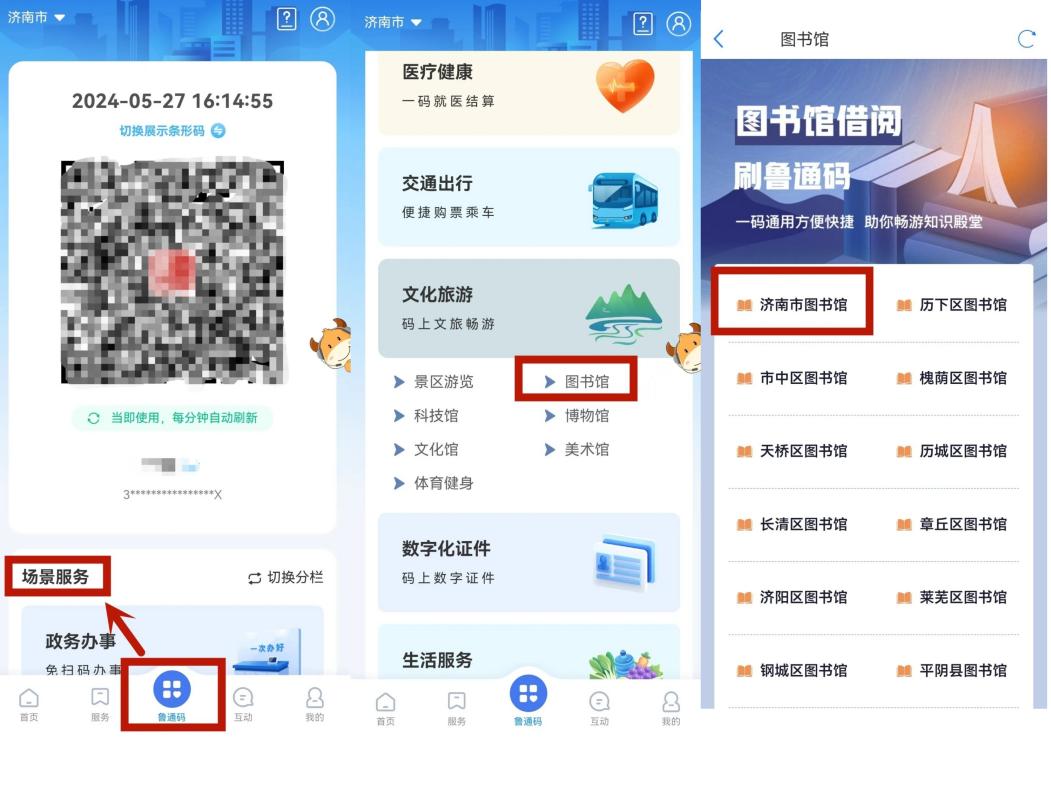Screen dimensions: 1051x788
Task: Click the heart icon of 医疗健康
Action: 625,86
